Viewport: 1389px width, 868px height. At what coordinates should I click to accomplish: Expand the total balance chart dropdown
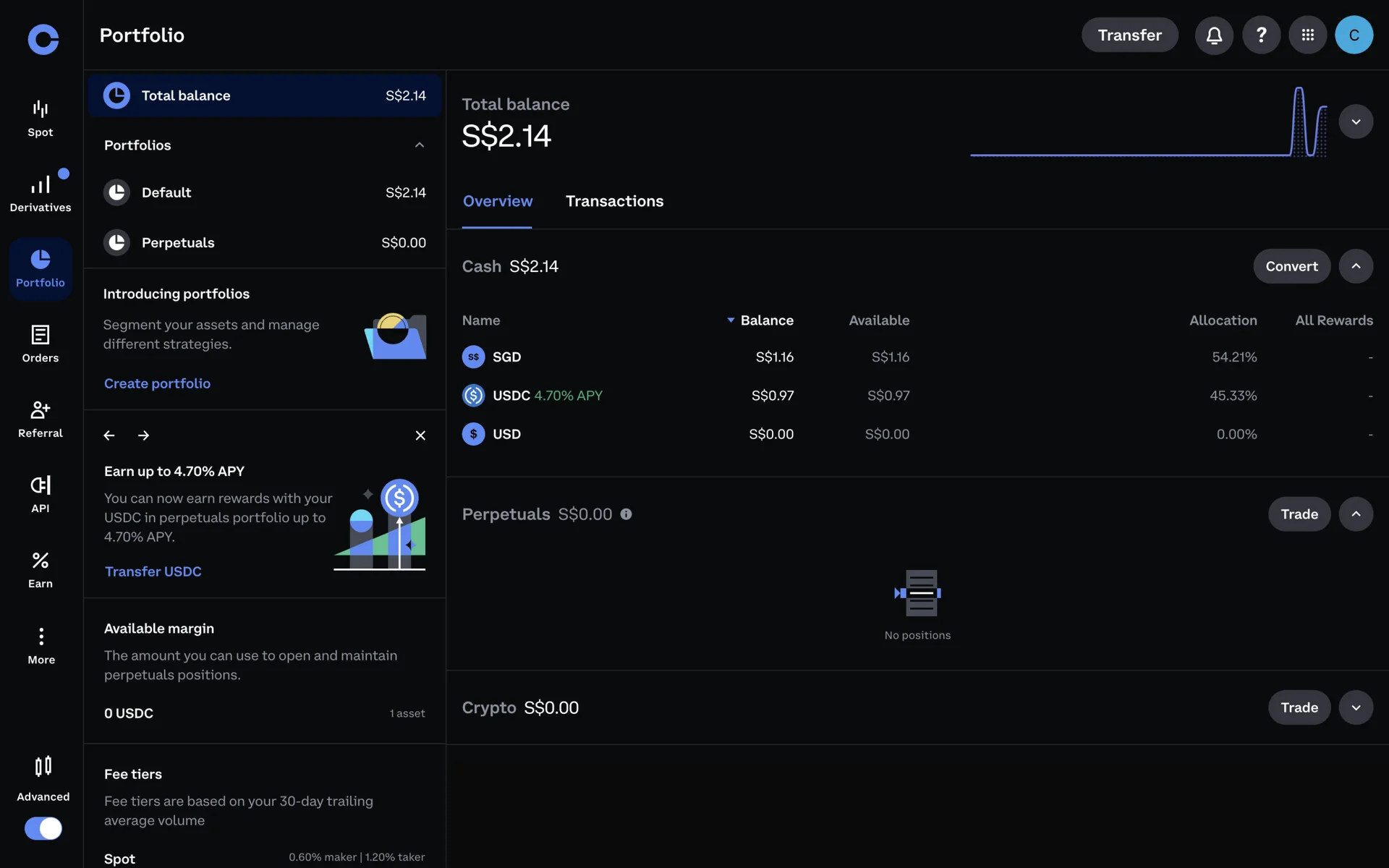coord(1356,122)
